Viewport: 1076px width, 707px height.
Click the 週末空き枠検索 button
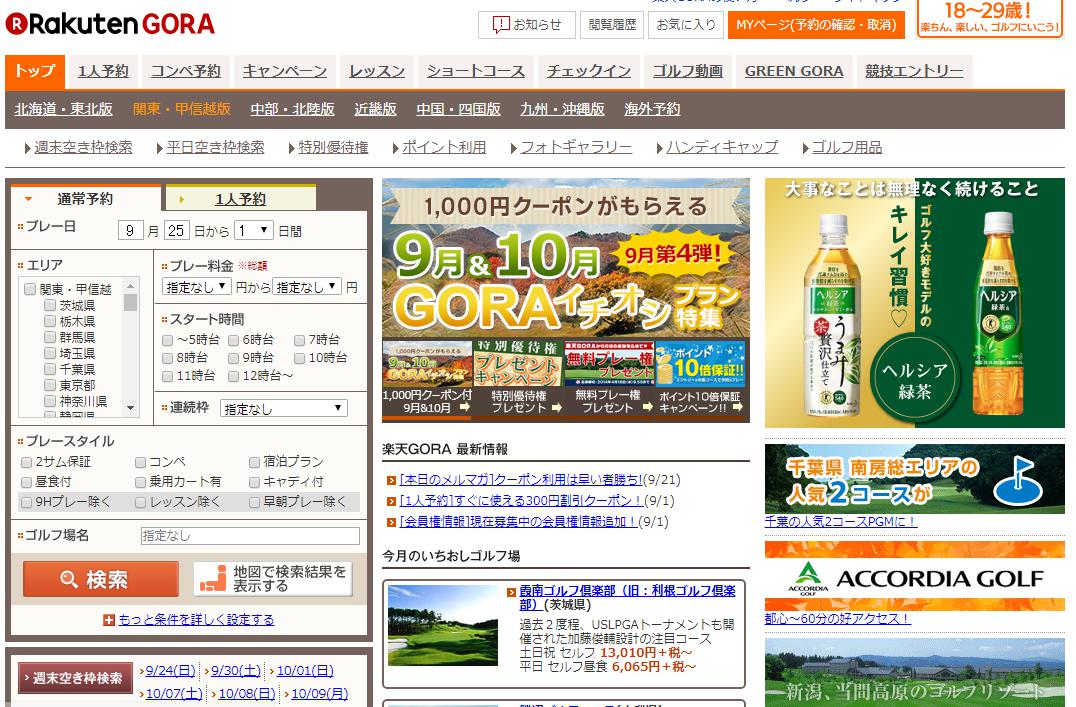tap(75, 678)
